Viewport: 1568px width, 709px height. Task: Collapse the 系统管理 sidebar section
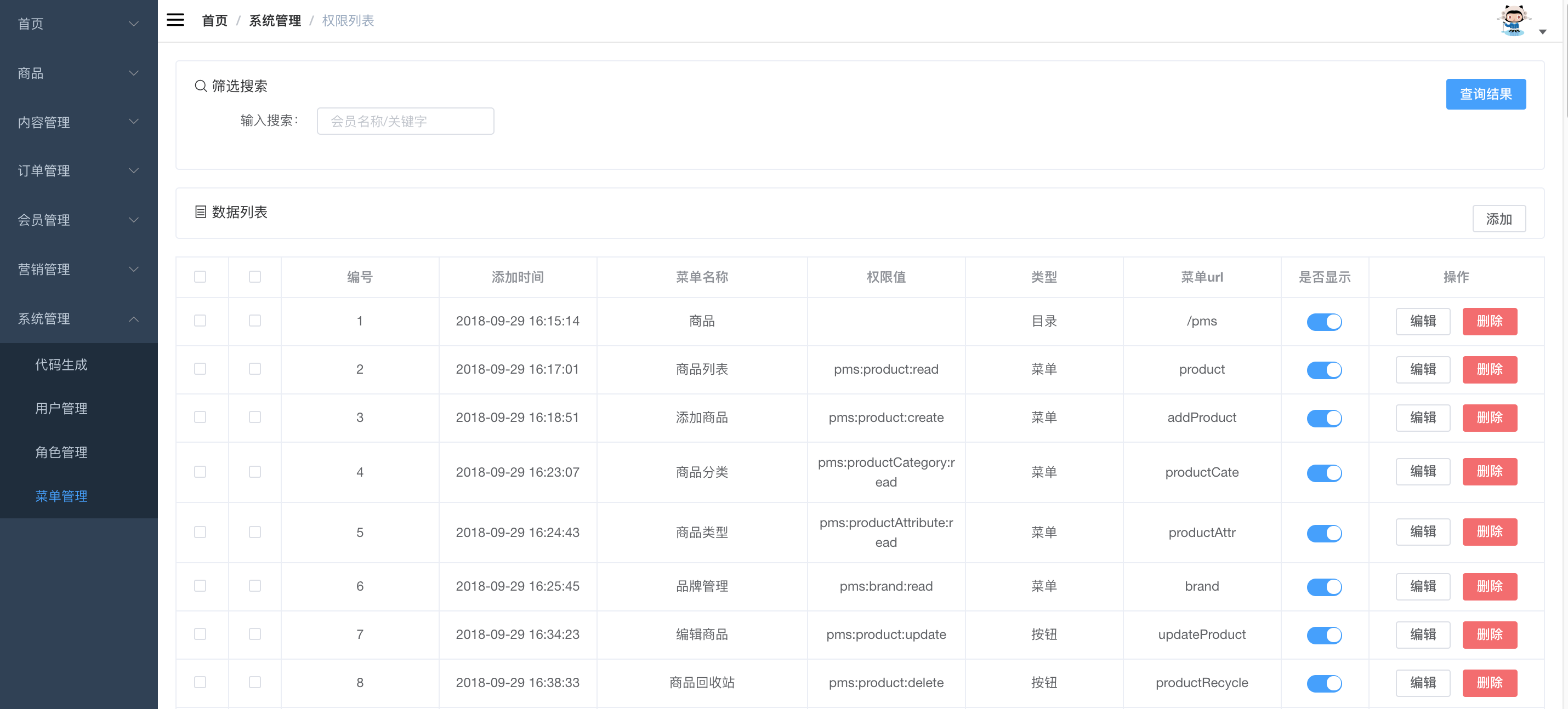(x=78, y=318)
